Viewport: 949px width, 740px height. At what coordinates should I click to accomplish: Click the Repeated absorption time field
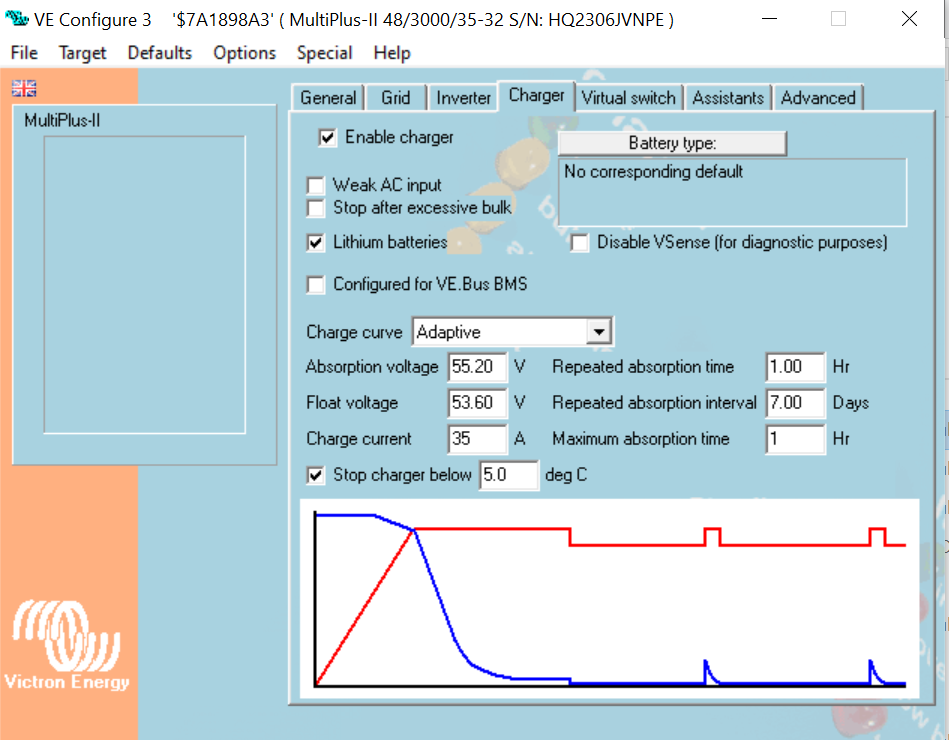(x=795, y=367)
